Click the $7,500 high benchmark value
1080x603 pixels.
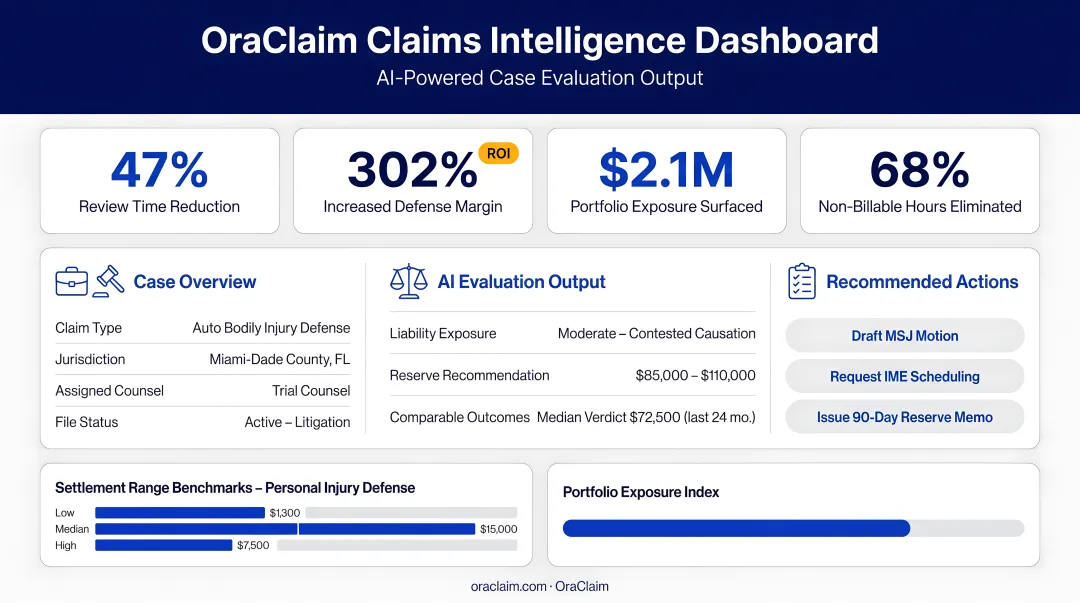point(253,545)
